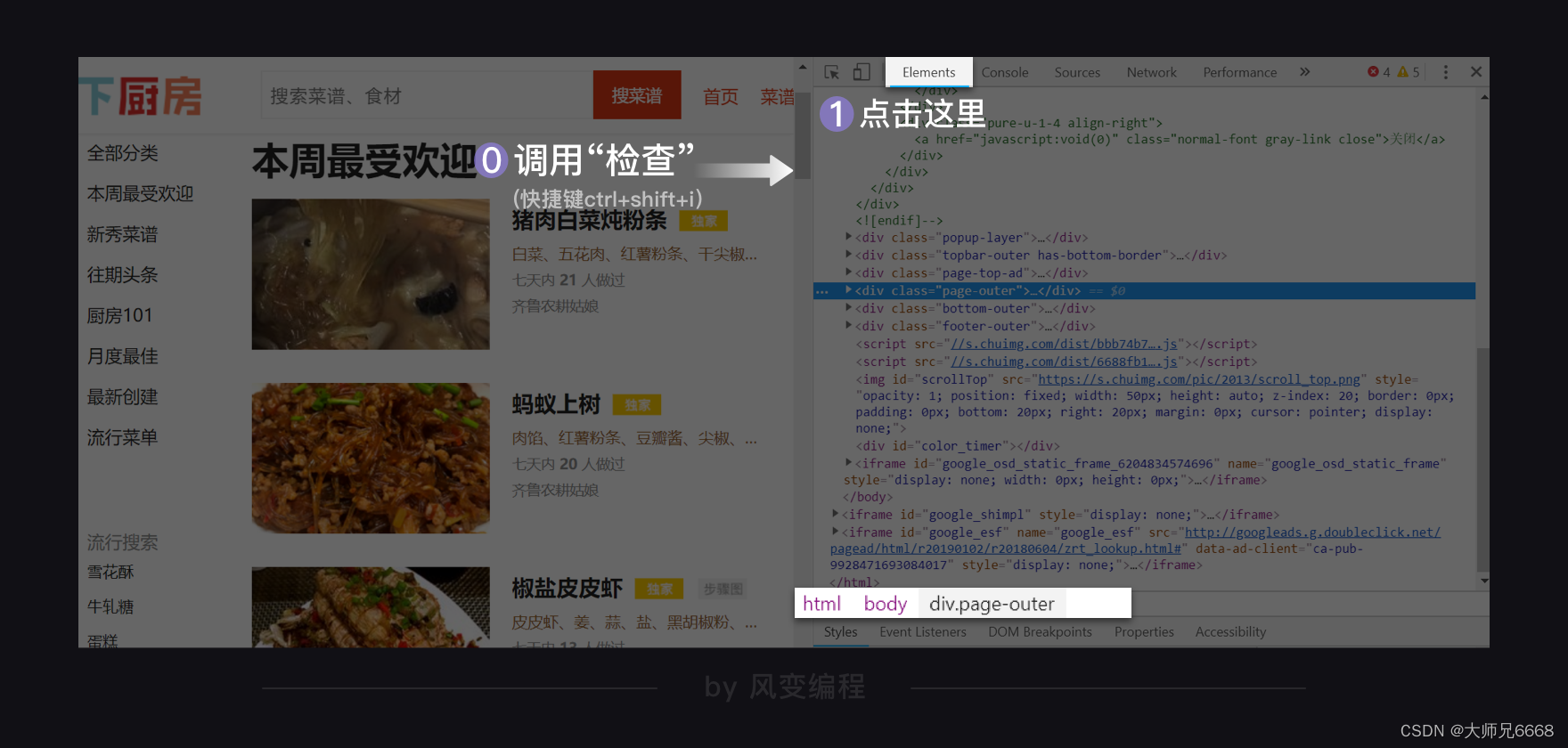Open 往期头条 sidebar link

[x=123, y=275]
